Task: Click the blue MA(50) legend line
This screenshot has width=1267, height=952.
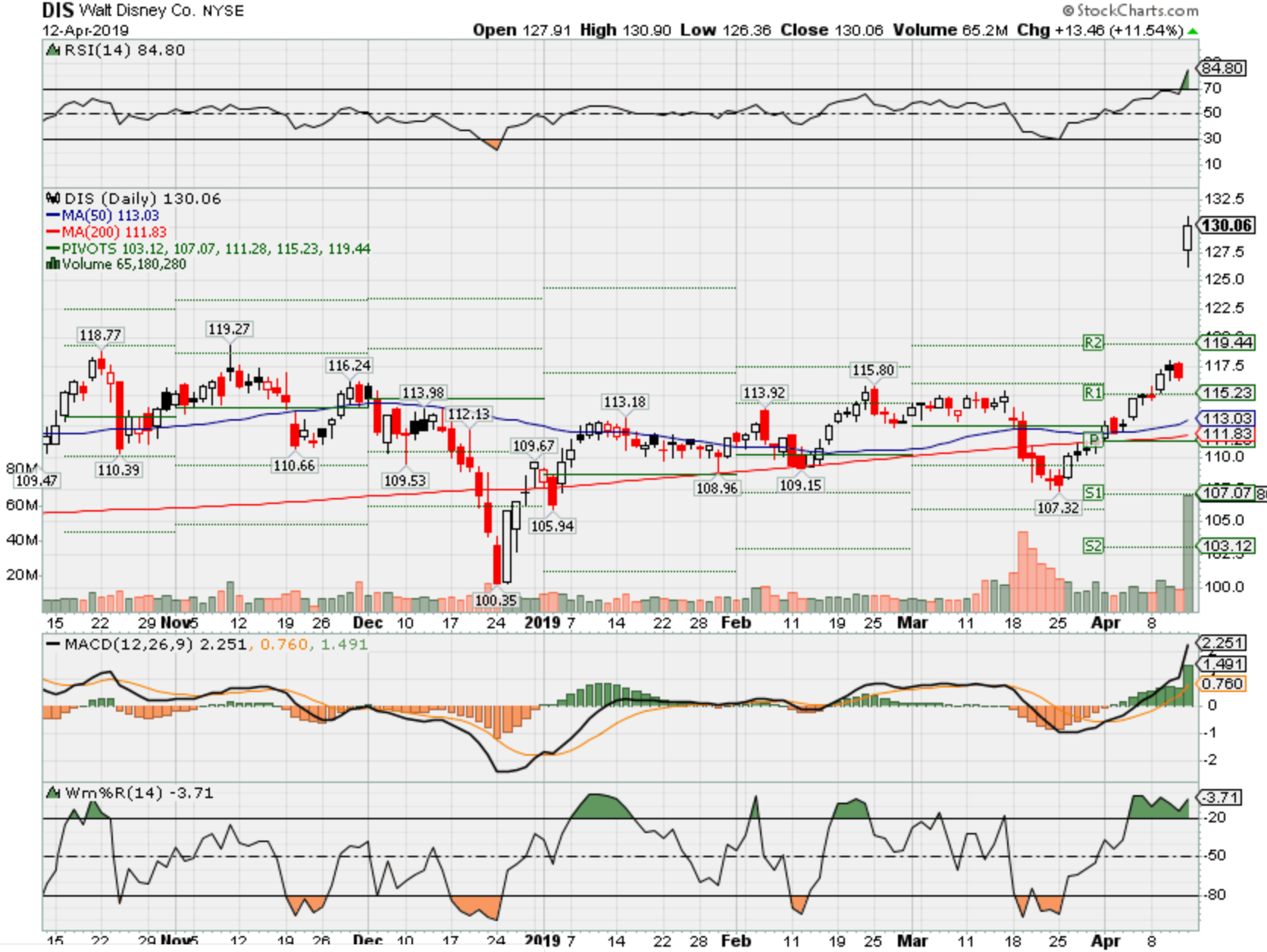Action: [53, 216]
